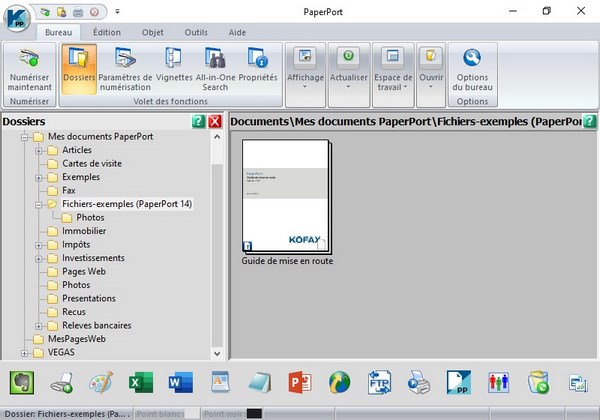
Task: Click the PP PaperPort icon in the Send To bar
Action: (x=458, y=383)
